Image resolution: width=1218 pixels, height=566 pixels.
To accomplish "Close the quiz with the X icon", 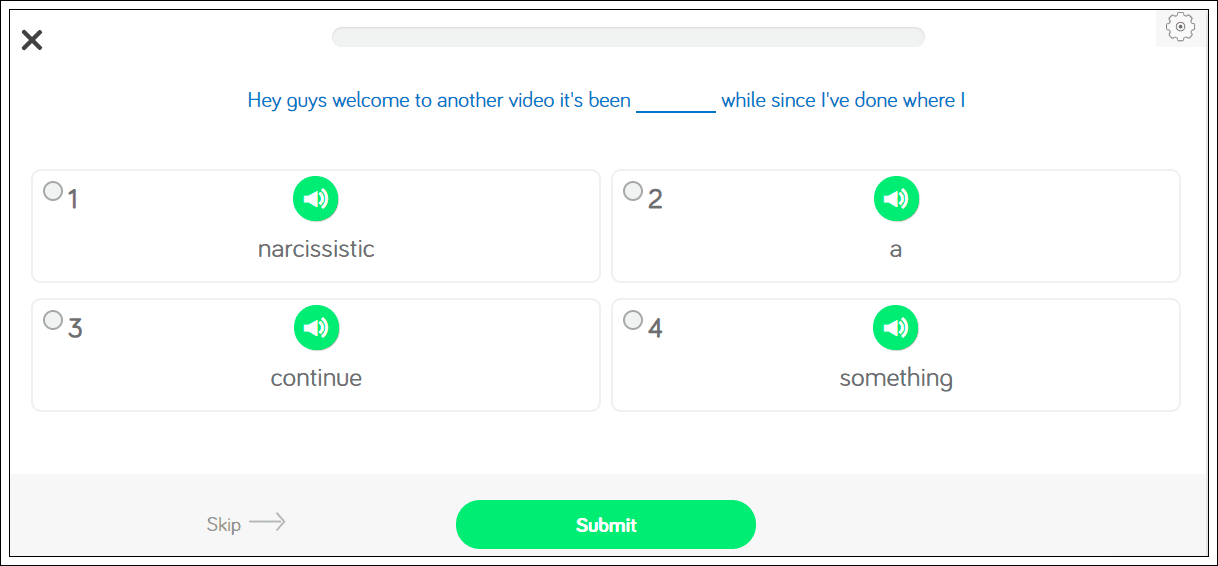I will tap(32, 40).
